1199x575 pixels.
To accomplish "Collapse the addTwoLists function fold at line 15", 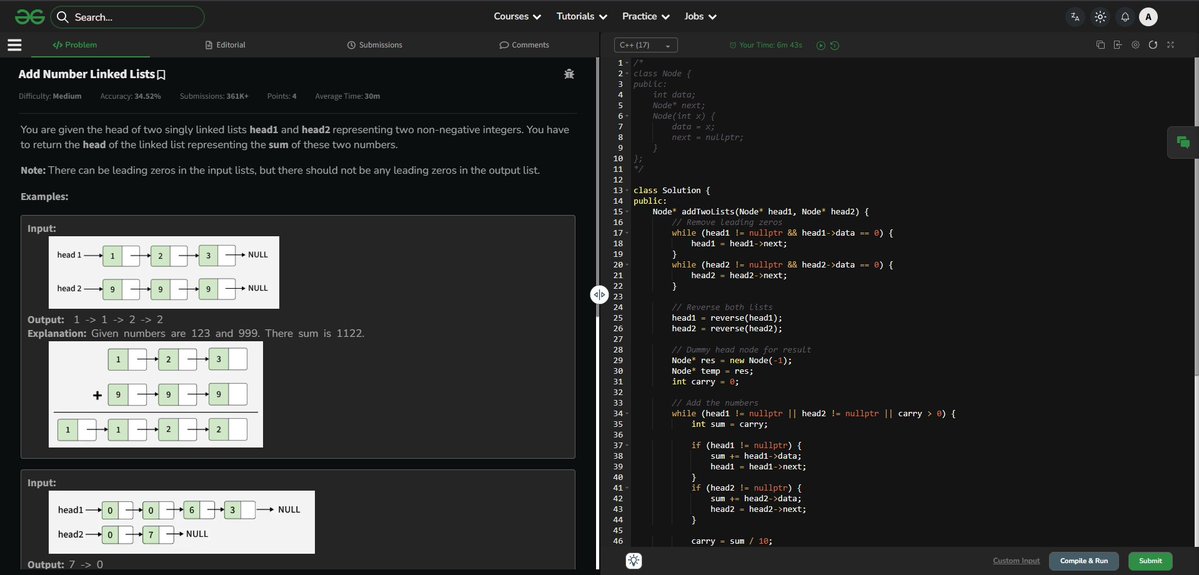I will (x=628, y=212).
